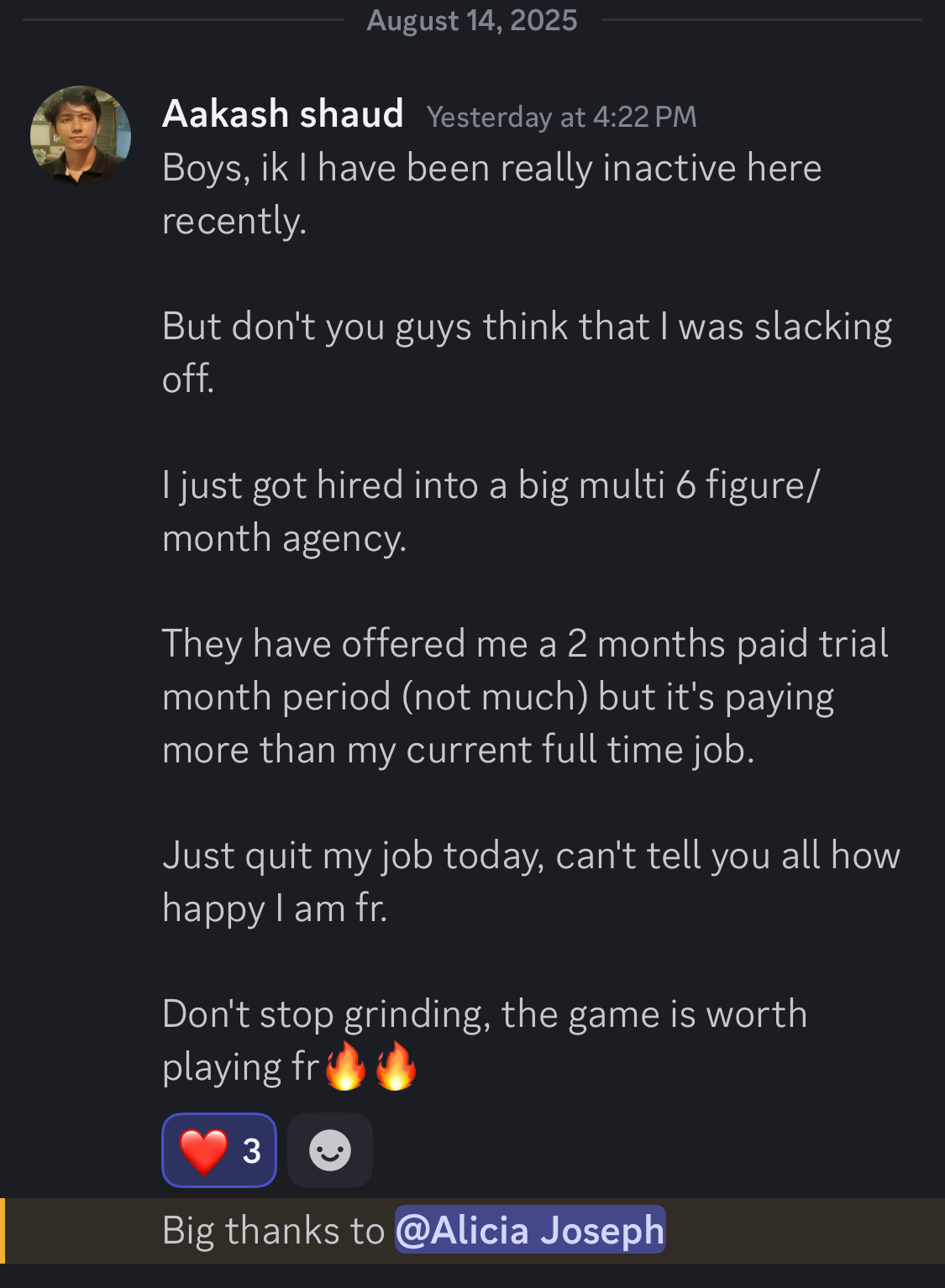
Task: Tap the Aakash shaud username
Action: pyautogui.click(x=283, y=114)
